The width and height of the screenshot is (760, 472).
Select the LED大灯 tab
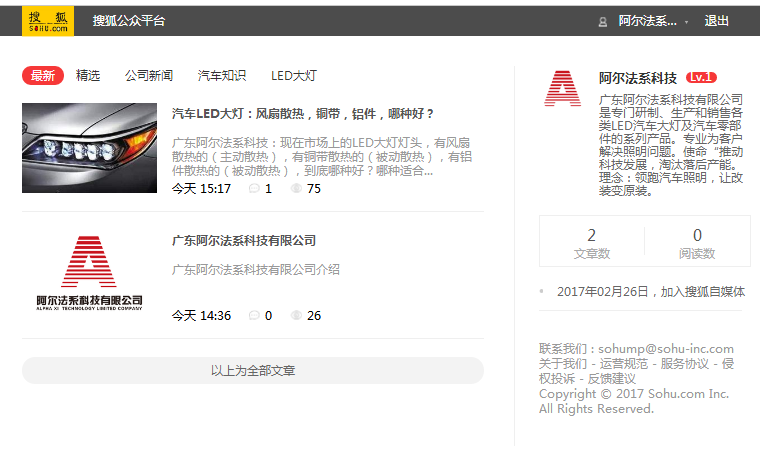[294, 76]
